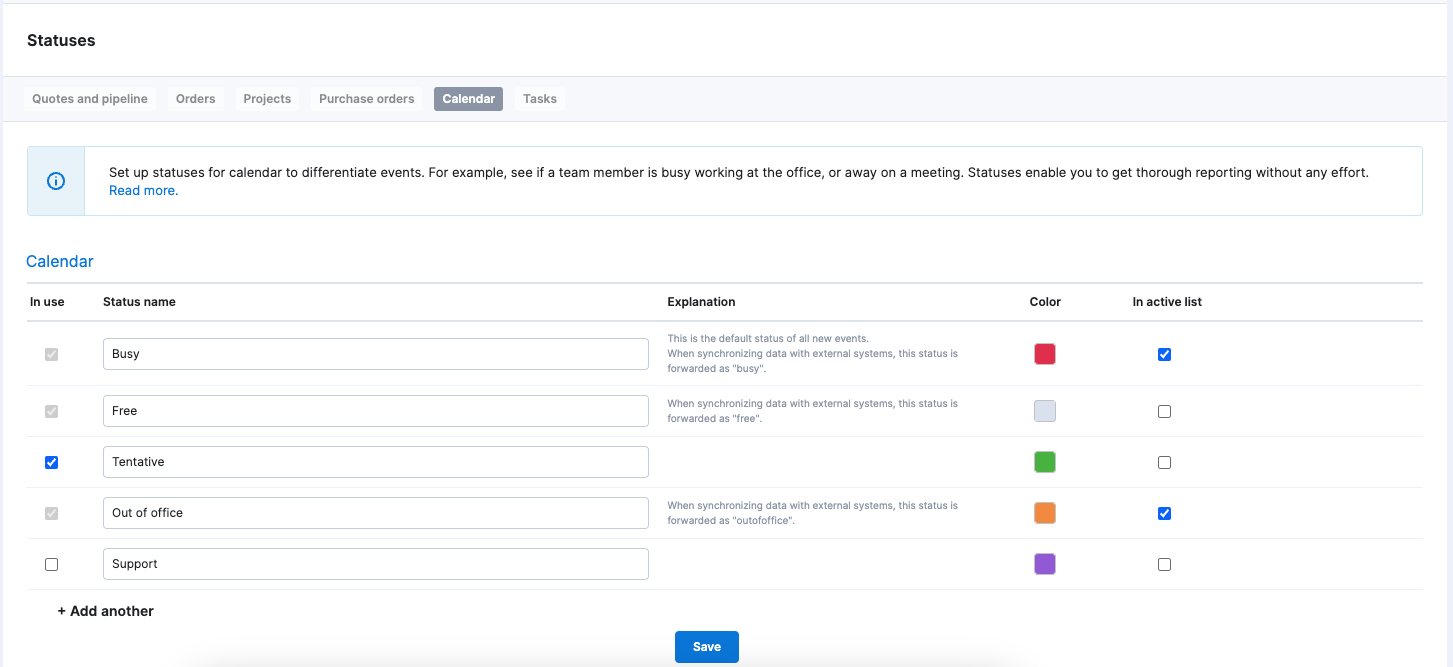Click the Explanation column header

[701, 302]
